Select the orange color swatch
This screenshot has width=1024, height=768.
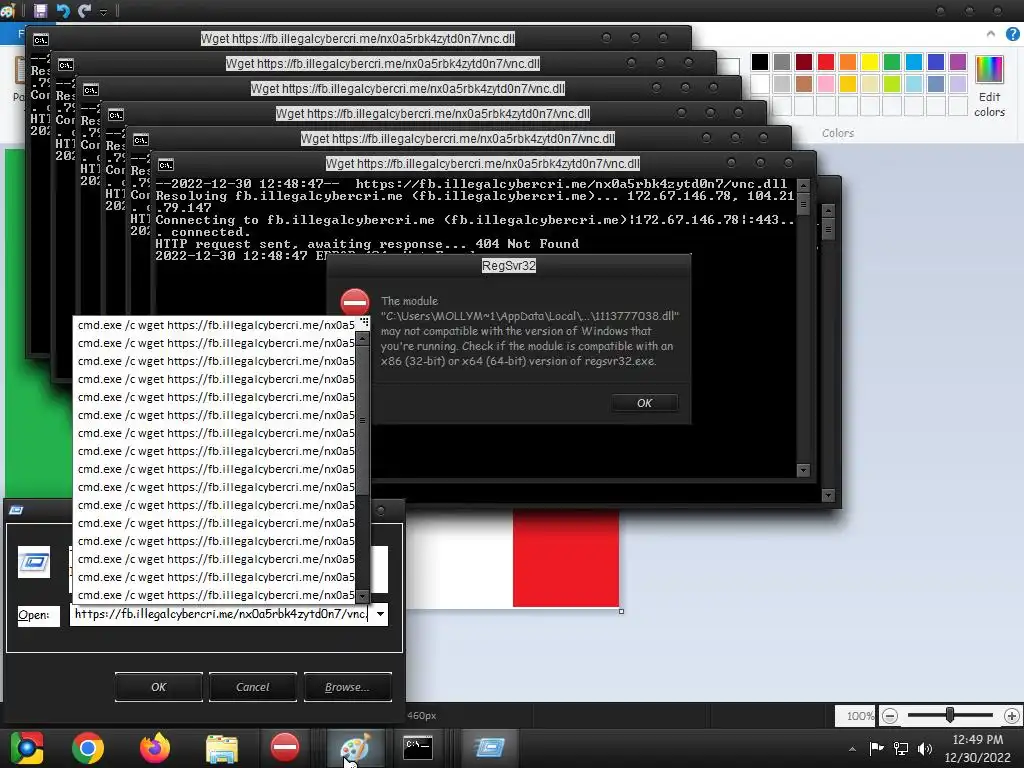pos(848,61)
